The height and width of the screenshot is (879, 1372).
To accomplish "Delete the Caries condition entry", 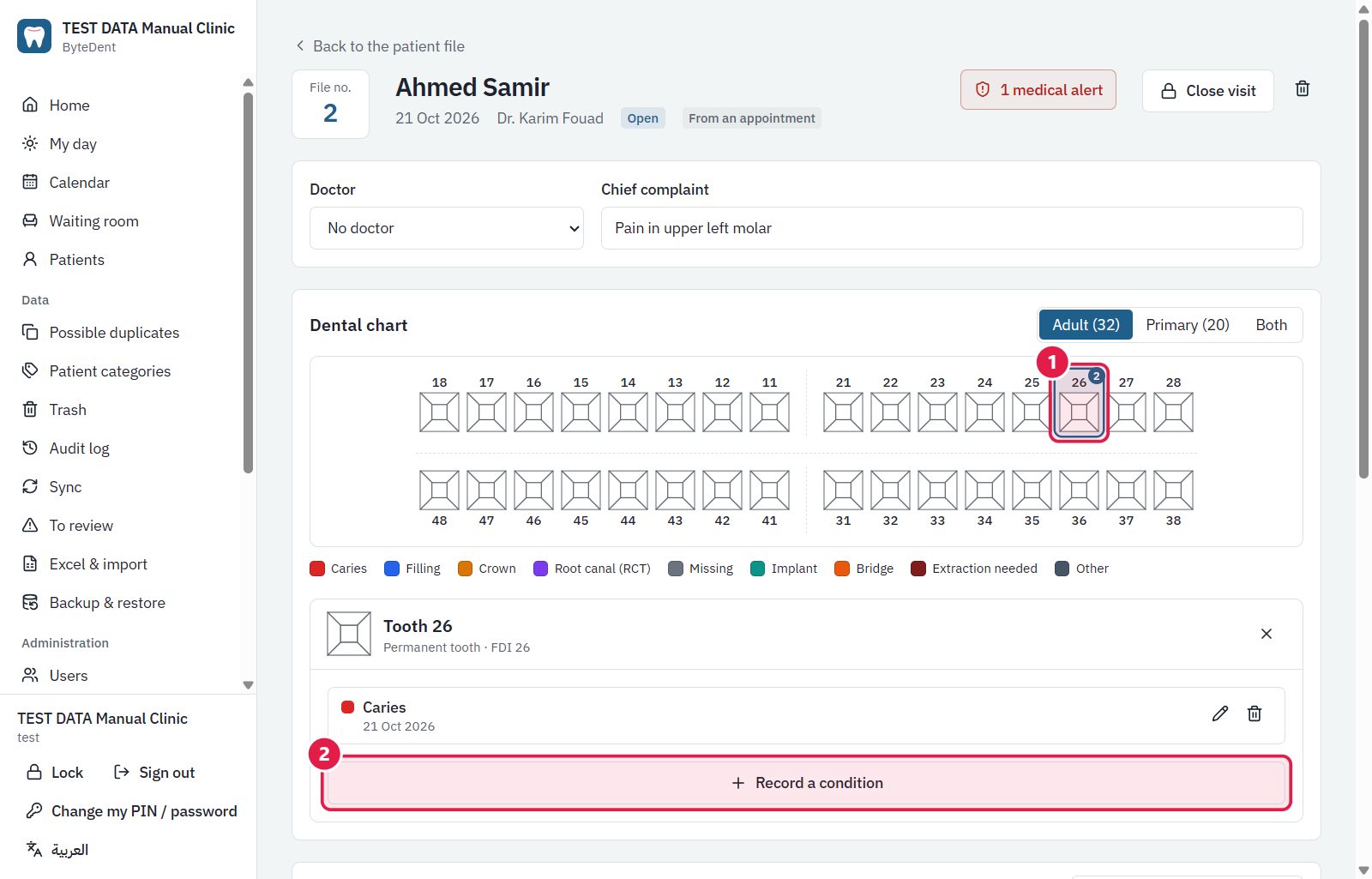I will 1255,713.
